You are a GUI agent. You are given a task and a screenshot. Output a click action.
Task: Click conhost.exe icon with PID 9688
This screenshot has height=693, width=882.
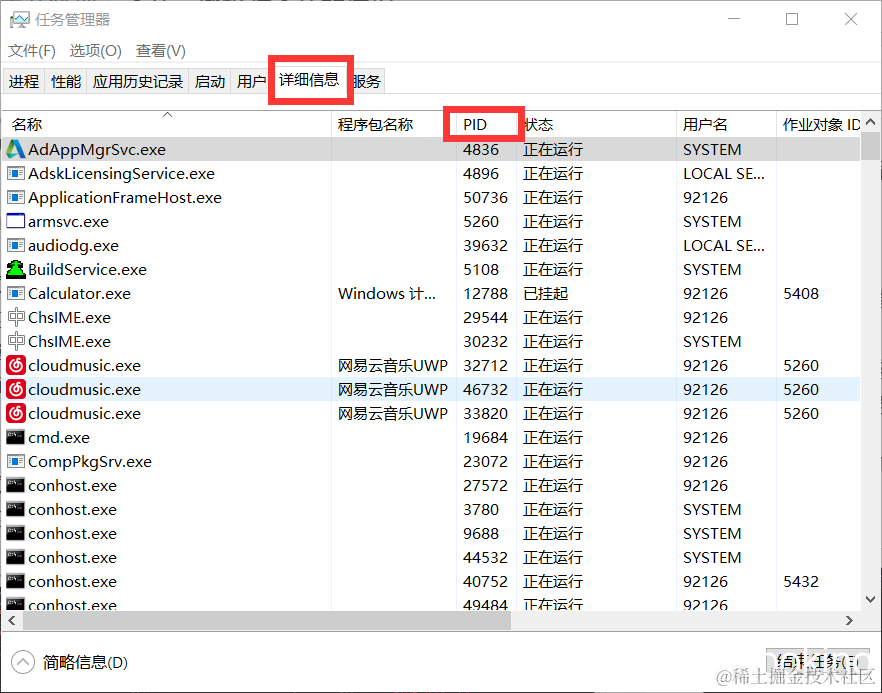(x=15, y=533)
